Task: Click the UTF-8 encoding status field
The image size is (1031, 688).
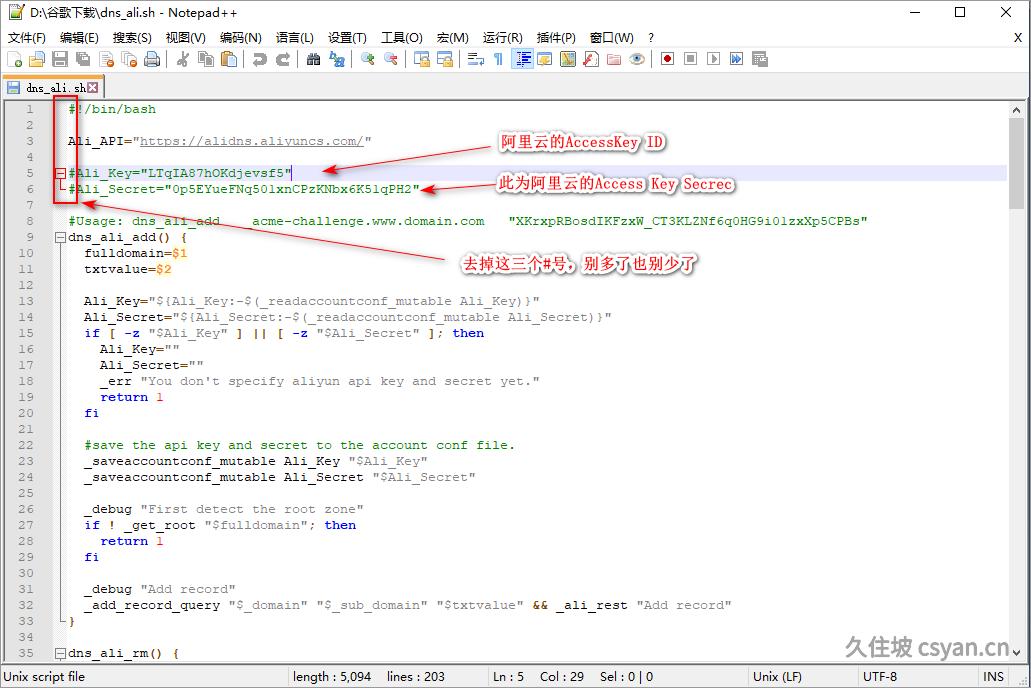Action: click(880, 676)
